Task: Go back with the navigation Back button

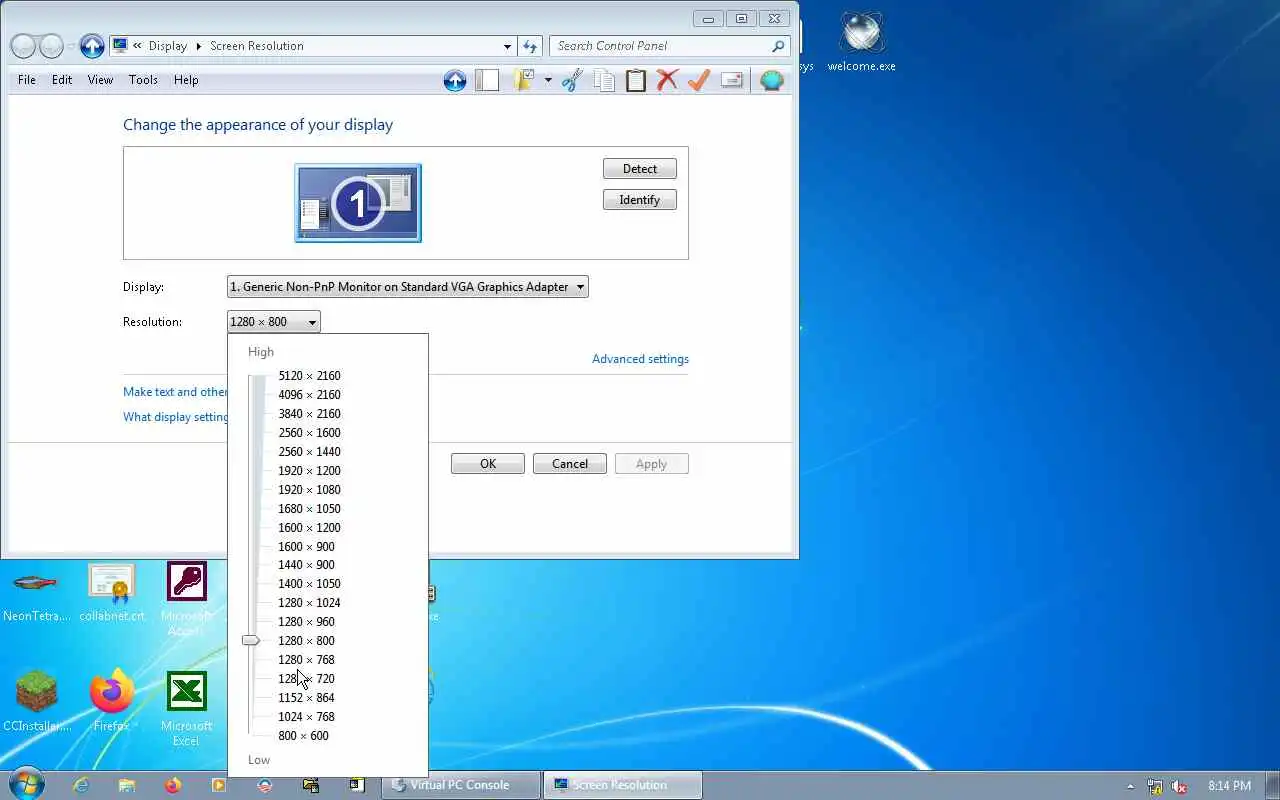Action: click(24, 46)
